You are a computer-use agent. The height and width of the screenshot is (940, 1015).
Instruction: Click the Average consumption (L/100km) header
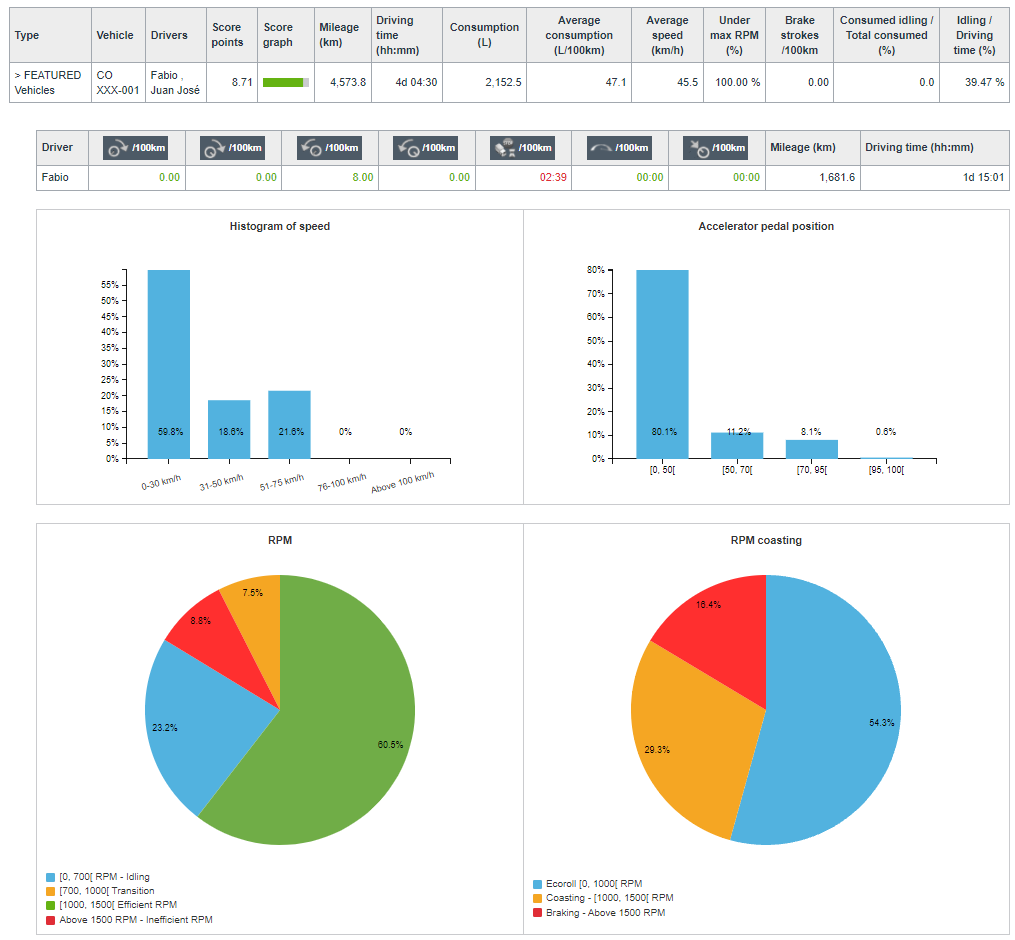[579, 35]
